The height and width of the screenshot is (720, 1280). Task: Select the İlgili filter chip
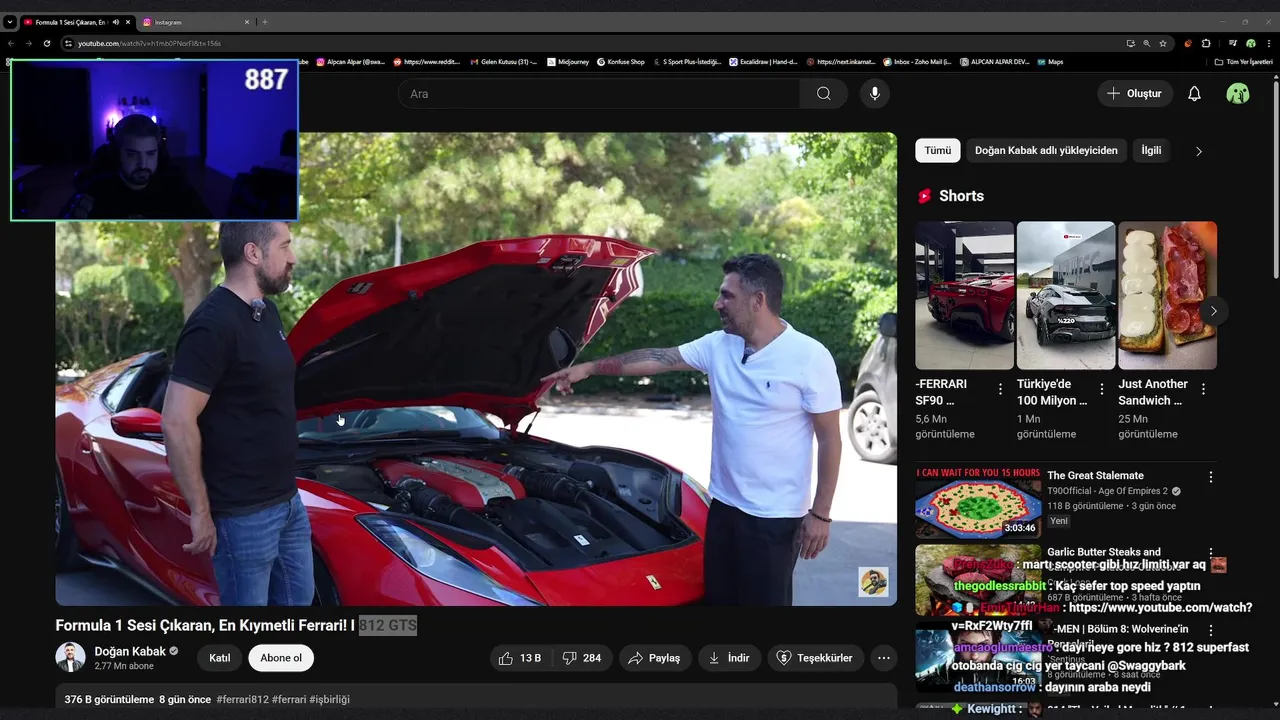tap(1152, 151)
